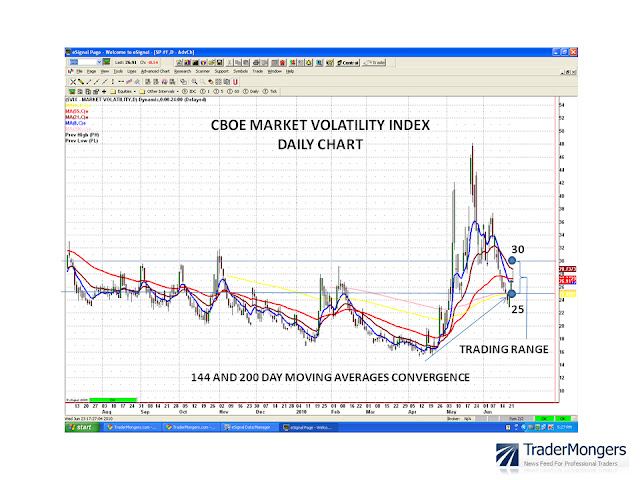Click the open folder toolbar icon
Screen dimensions: 640x480
point(211,62)
